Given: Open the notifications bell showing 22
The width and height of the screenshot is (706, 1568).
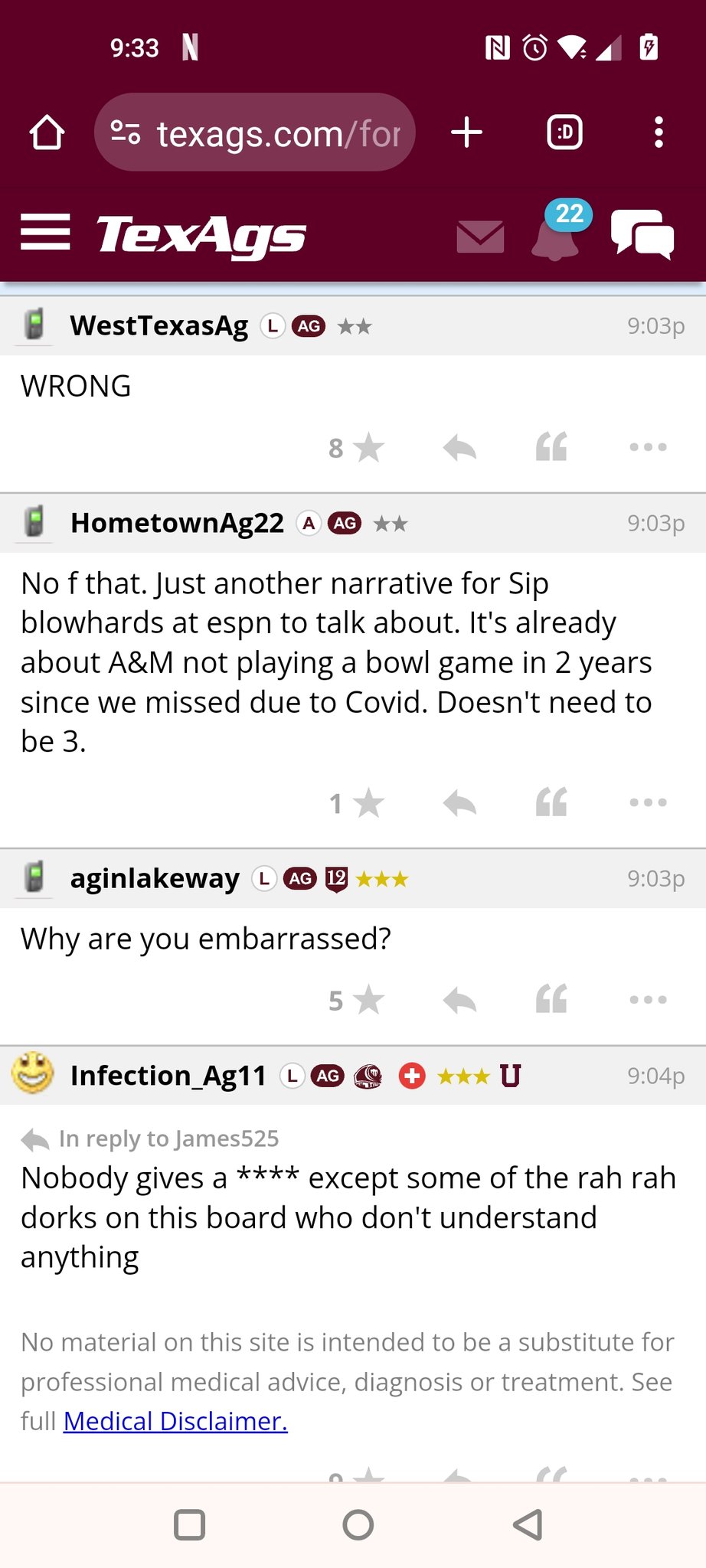Looking at the screenshot, I should pyautogui.click(x=559, y=231).
